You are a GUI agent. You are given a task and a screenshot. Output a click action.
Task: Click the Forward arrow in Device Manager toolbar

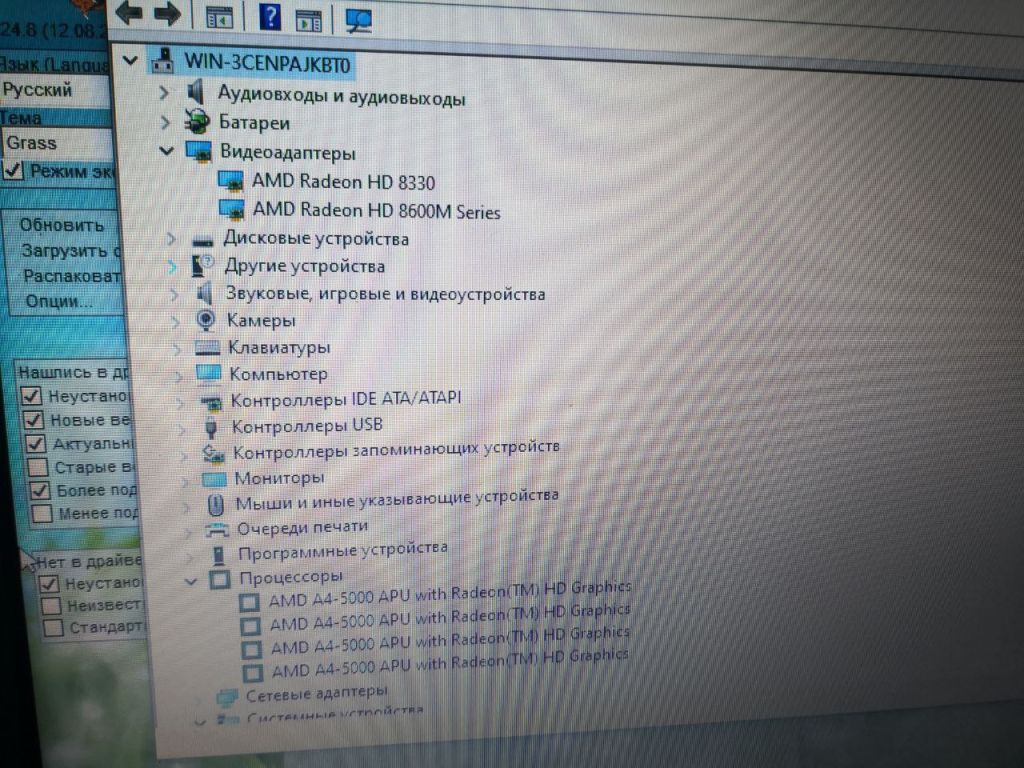167,14
